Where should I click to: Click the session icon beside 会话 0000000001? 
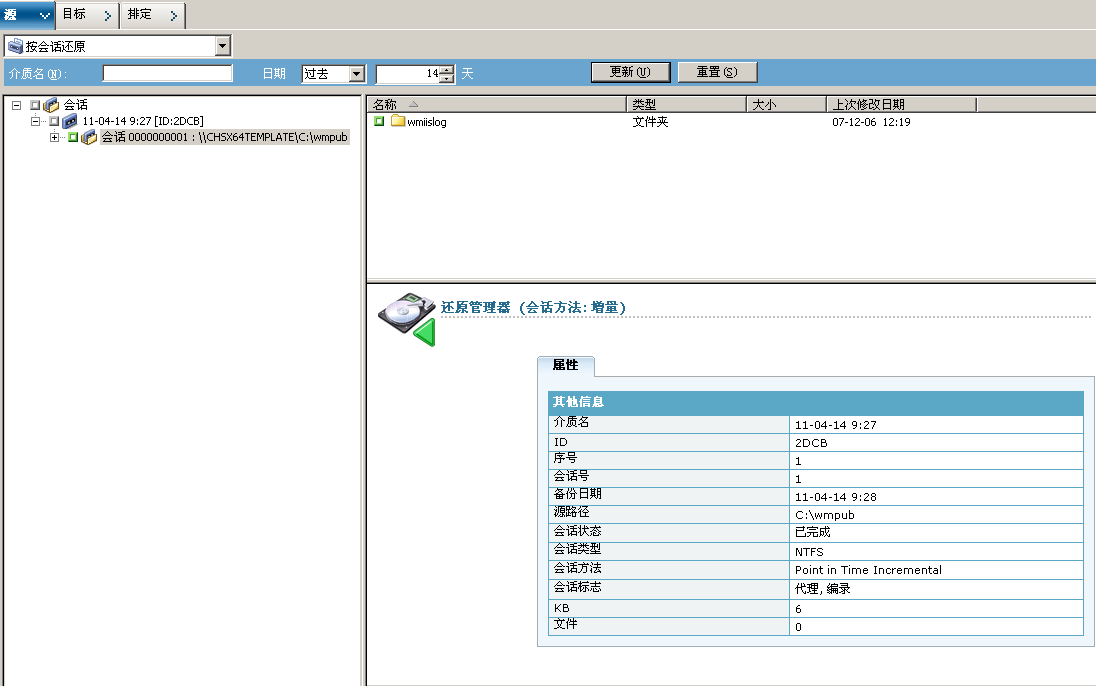tap(91, 137)
